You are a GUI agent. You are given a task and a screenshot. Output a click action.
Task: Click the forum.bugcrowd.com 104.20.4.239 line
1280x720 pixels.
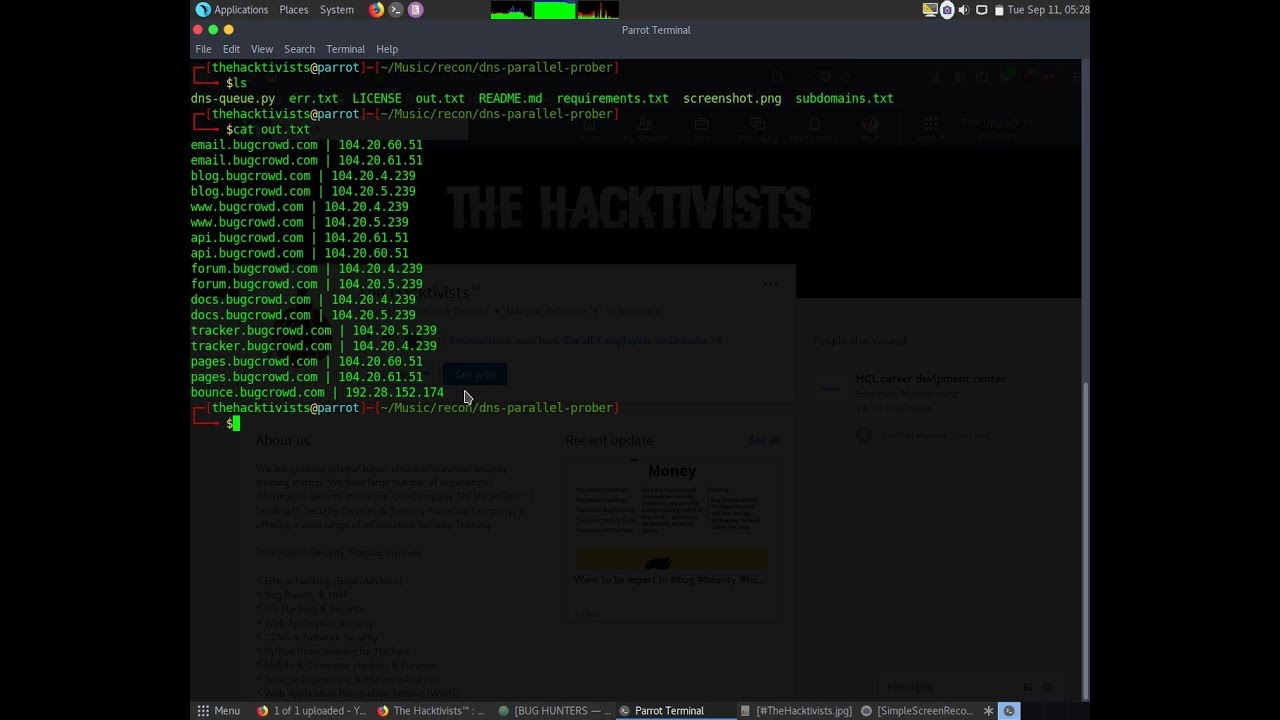[x=306, y=269]
